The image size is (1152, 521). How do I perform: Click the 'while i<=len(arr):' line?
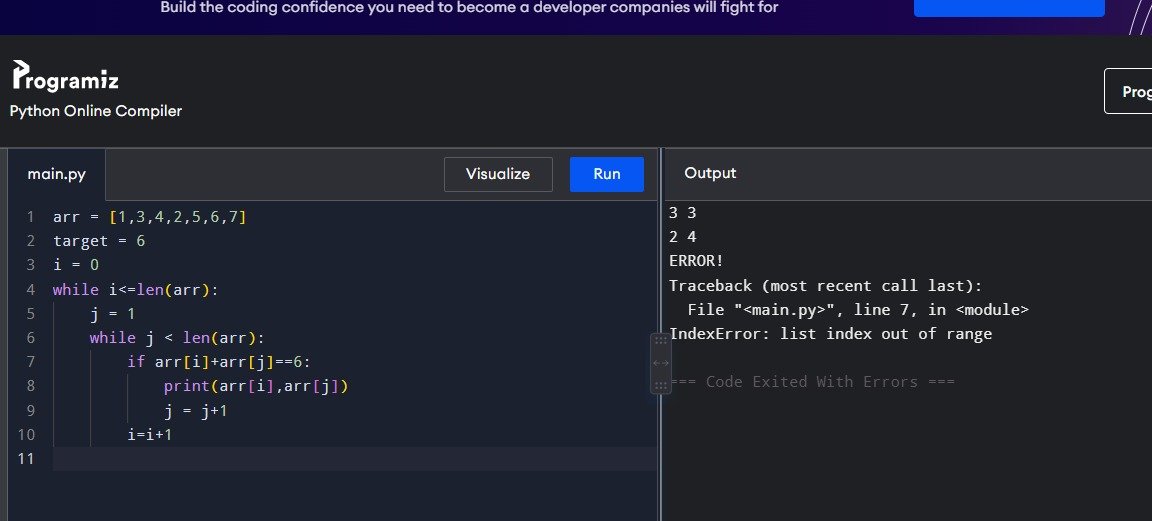point(136,290)
